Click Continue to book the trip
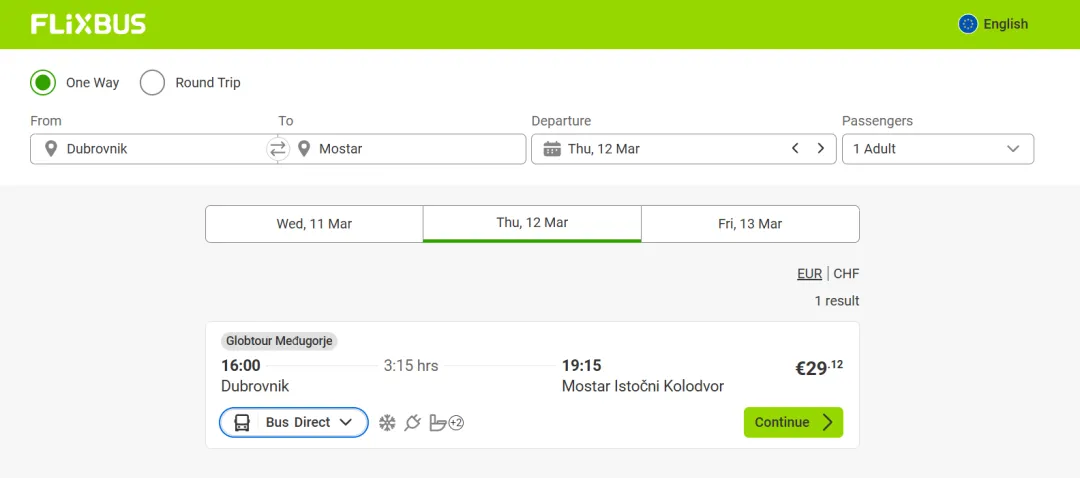 (x=793, y=422)
